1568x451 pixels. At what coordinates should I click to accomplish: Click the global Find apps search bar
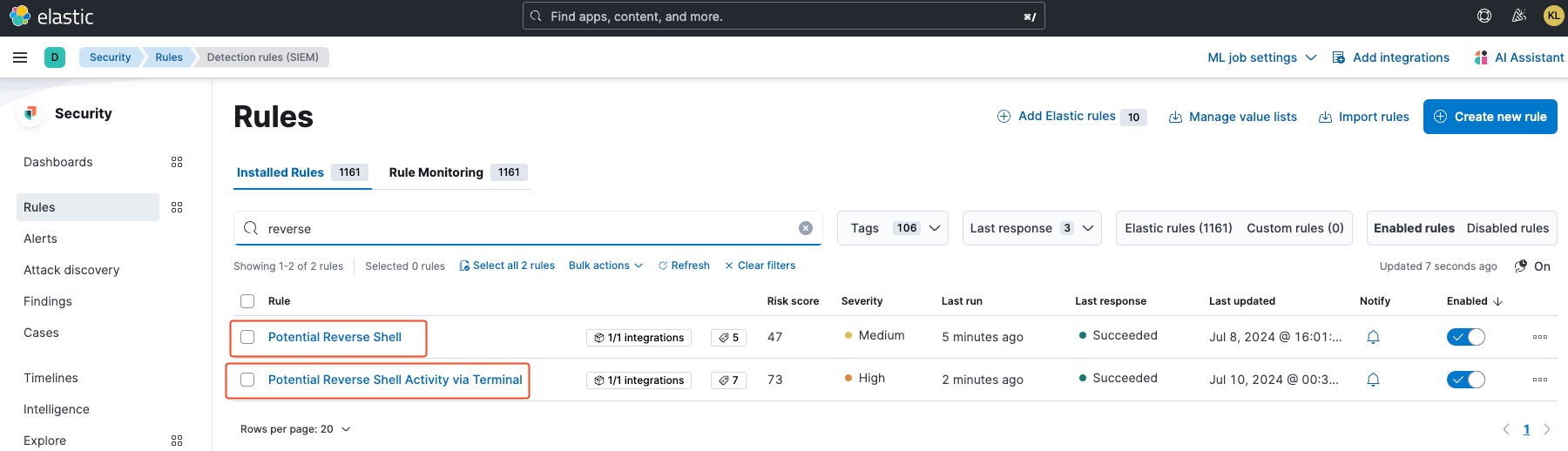pyautogui.click(x=784, y=16)
